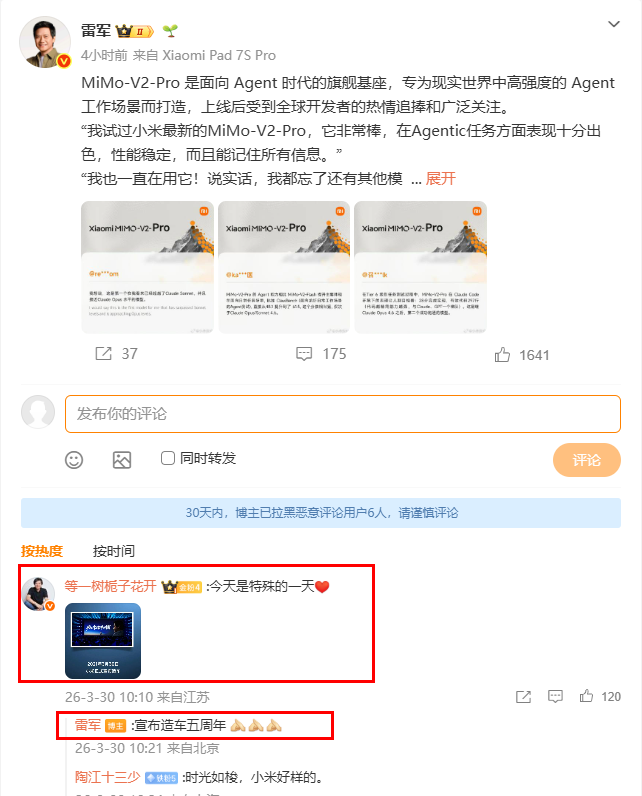Open the emoji picker for comments
This screenshot has width=642, height=796.
pos(74,460)
